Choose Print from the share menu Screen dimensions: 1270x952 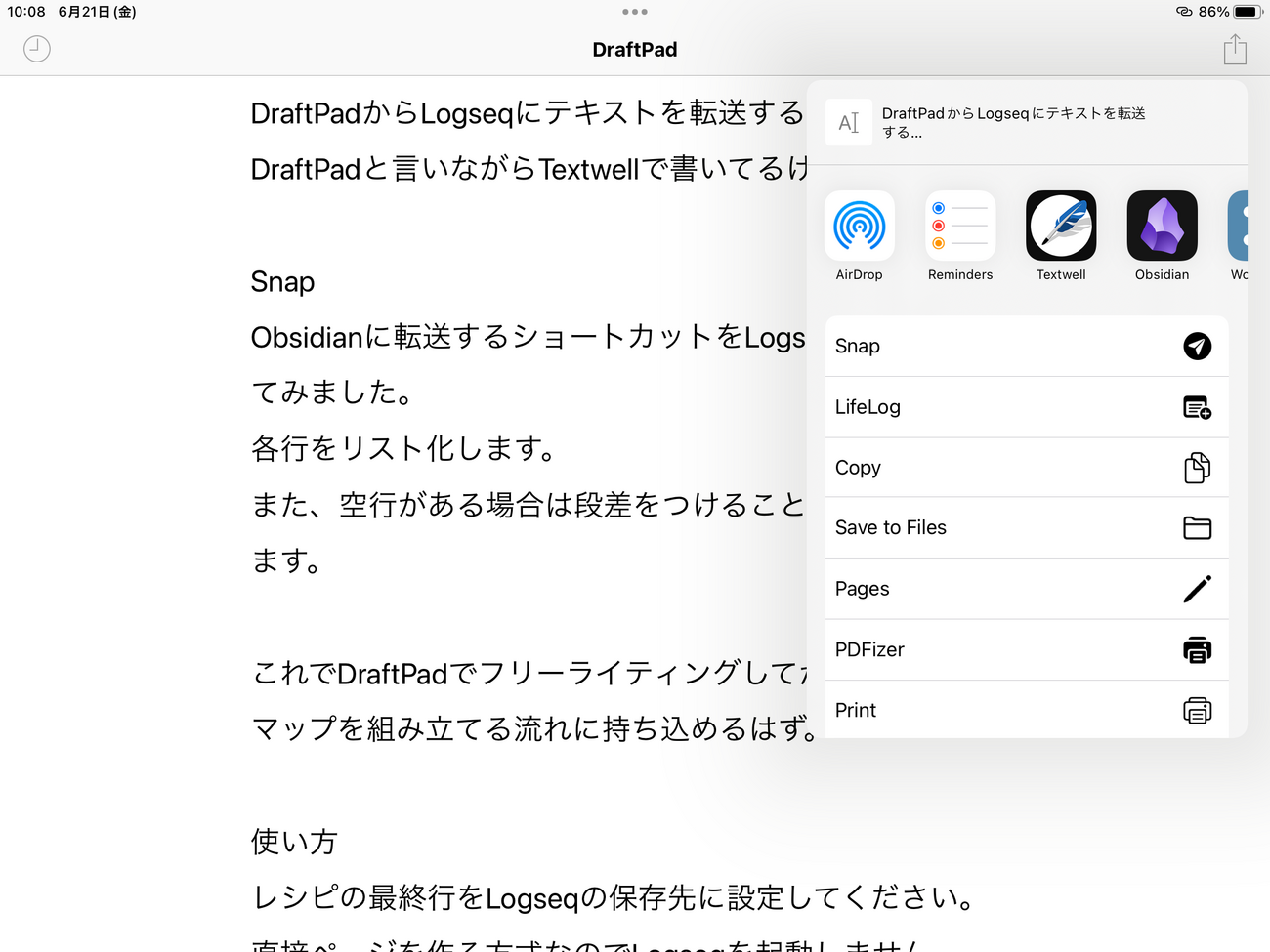point(1027,710)
